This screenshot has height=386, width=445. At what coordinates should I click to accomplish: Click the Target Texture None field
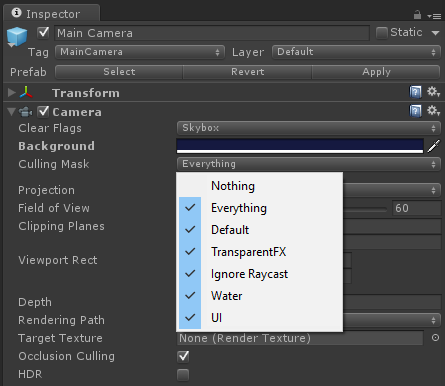click(x=300, y=338)
